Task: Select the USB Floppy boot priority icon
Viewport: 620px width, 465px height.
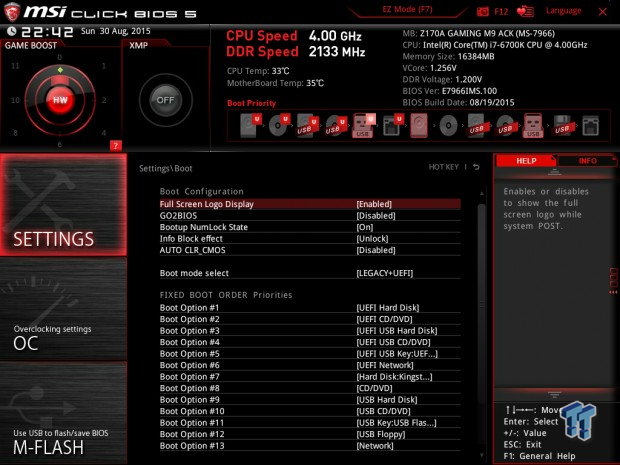Action: pos(562,125)
